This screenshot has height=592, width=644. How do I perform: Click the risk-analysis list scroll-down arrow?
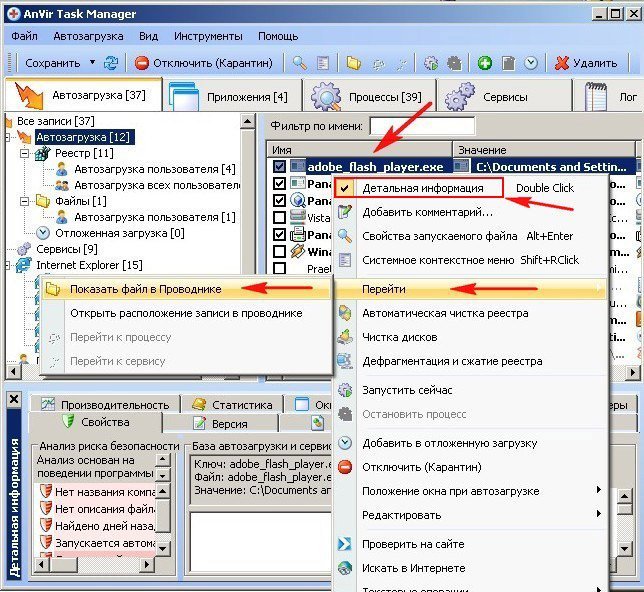click(x=163, y=548)
